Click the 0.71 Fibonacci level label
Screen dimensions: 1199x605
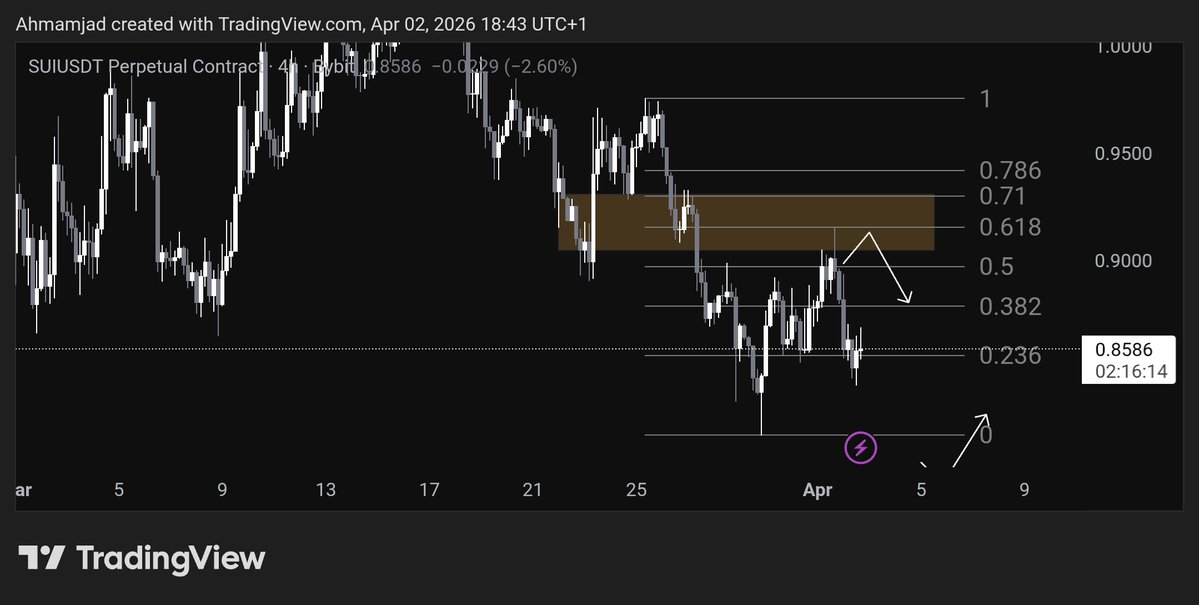(x=1002, y=194)
